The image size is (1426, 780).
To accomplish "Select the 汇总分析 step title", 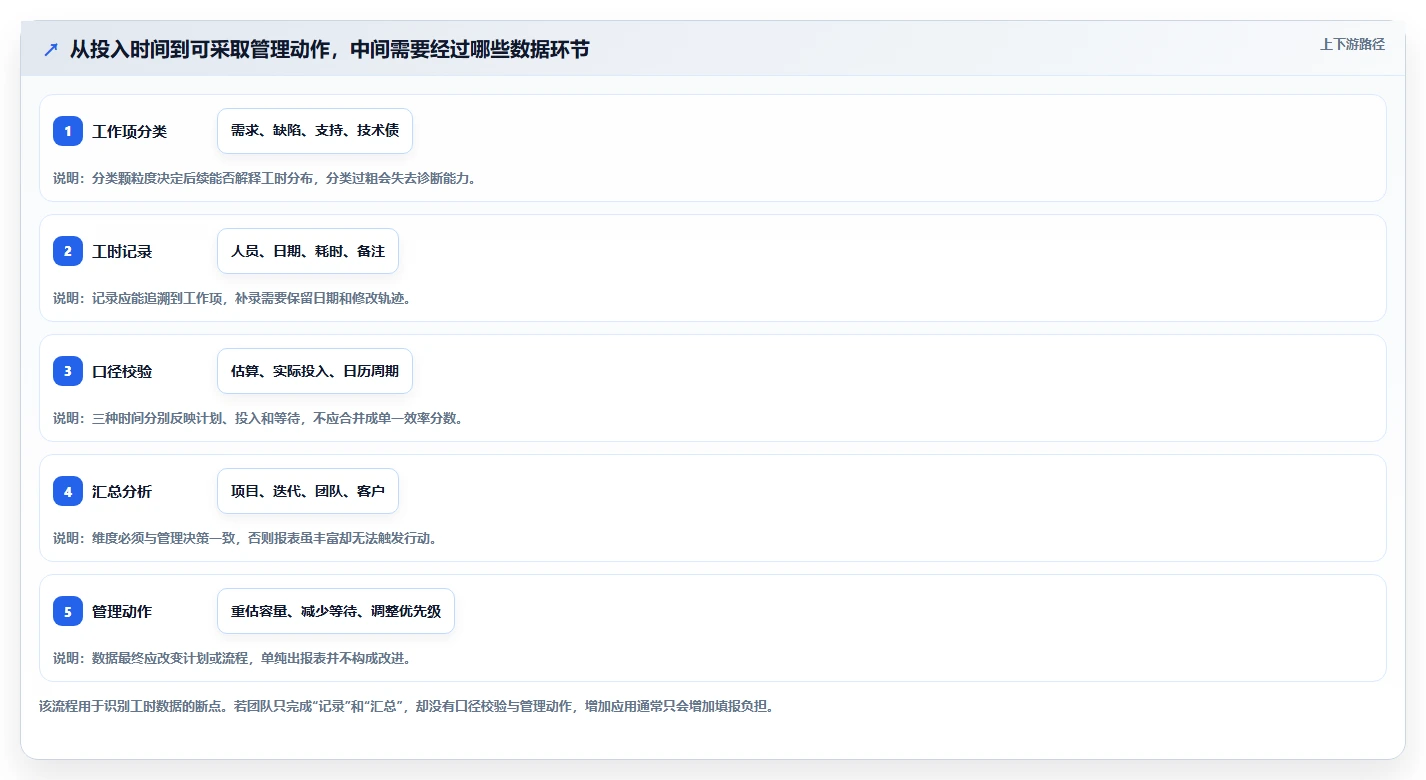I will coord(122,491).
